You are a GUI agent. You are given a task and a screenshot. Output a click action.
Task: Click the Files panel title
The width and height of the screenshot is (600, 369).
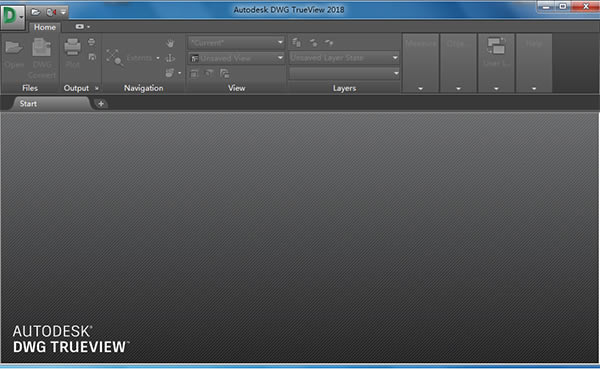(x=30, y=88)
